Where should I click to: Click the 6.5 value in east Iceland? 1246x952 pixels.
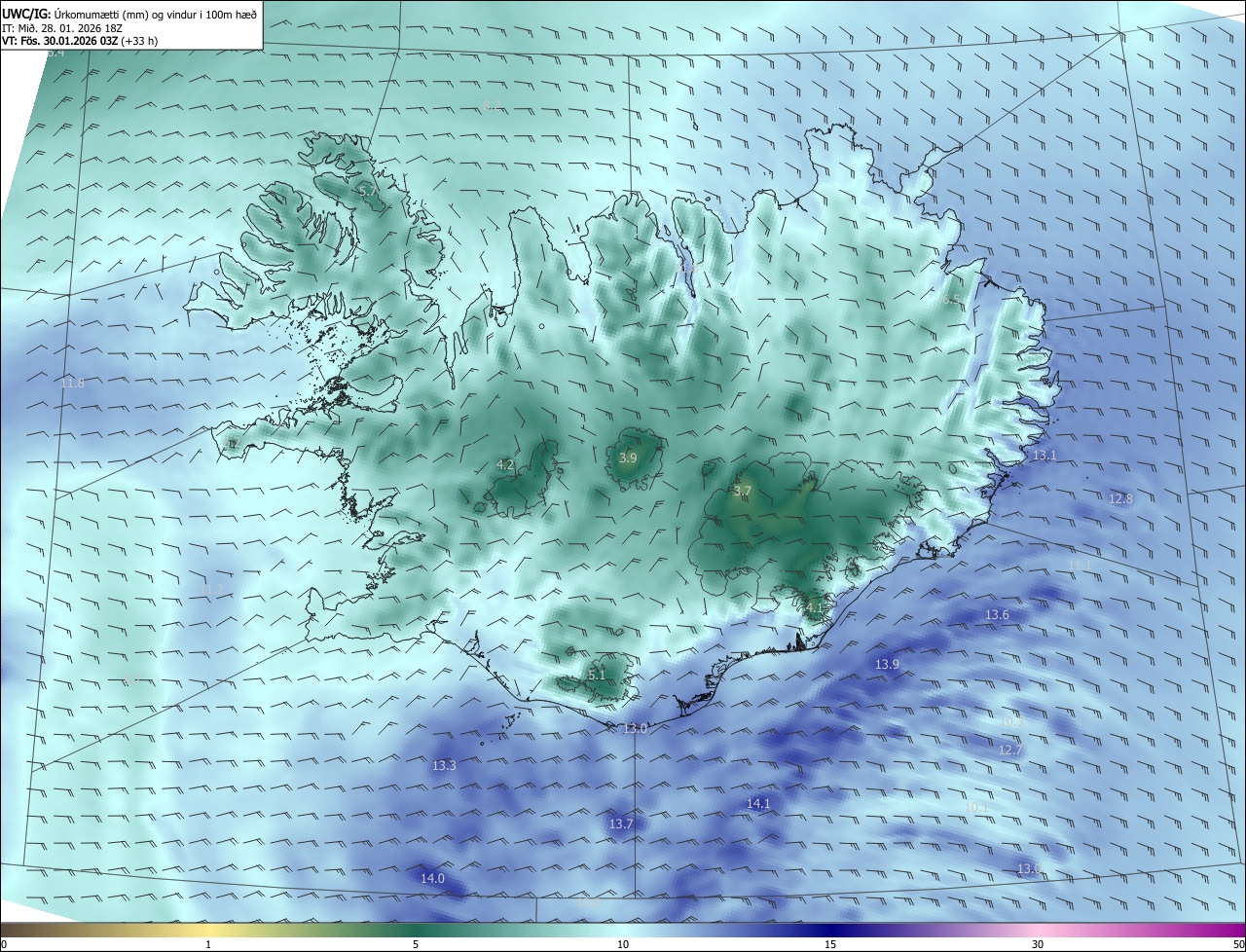click(951, 300)
